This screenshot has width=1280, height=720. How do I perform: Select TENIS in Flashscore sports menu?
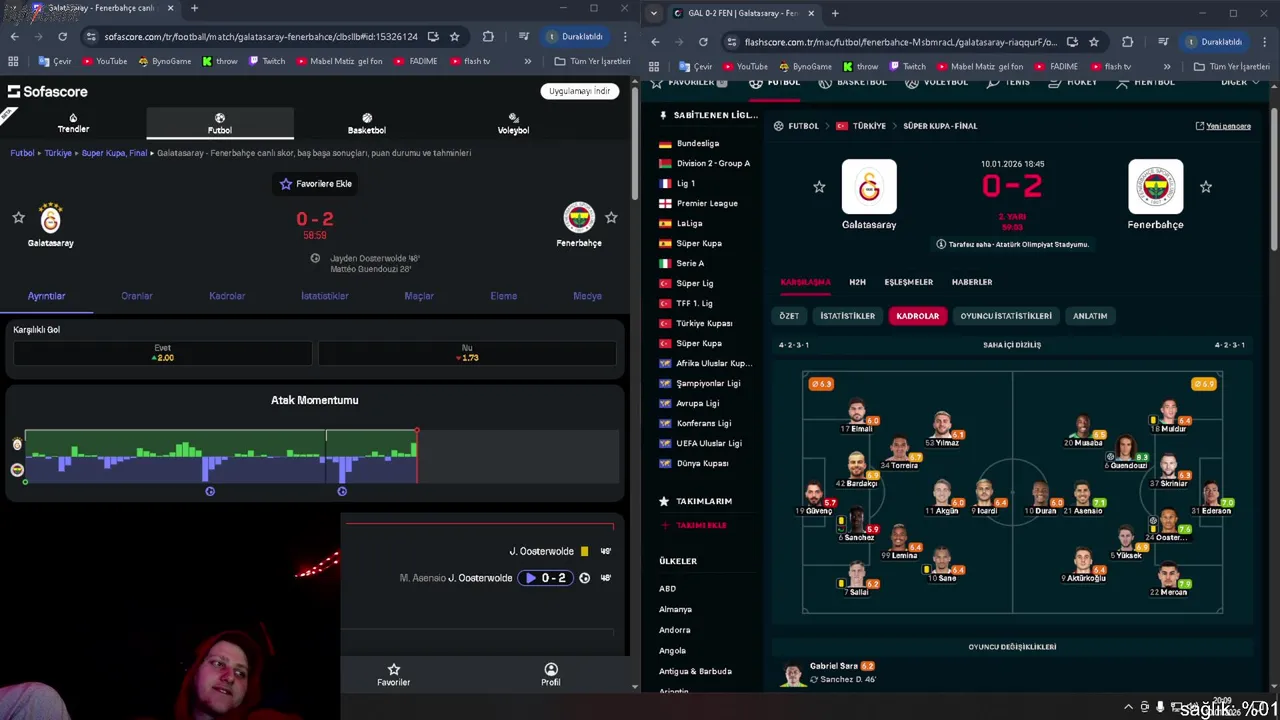coord(1009,82)
